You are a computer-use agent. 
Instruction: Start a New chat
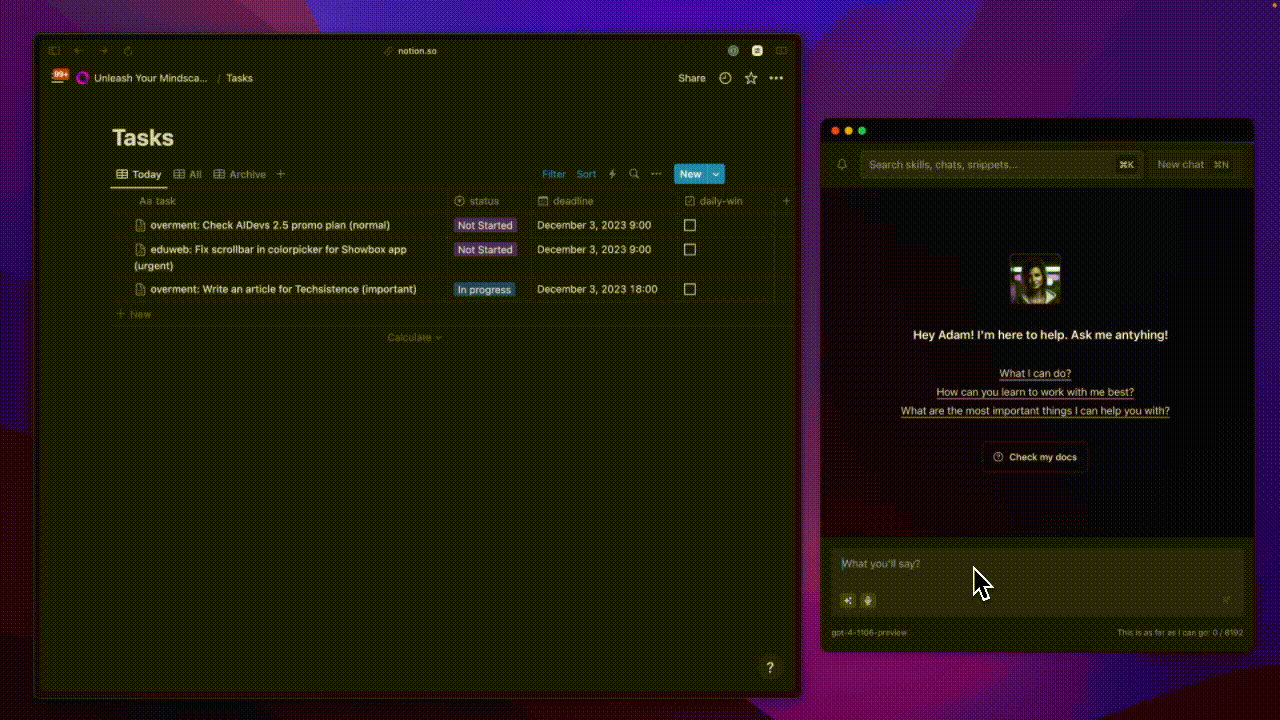click(1192, 164)
